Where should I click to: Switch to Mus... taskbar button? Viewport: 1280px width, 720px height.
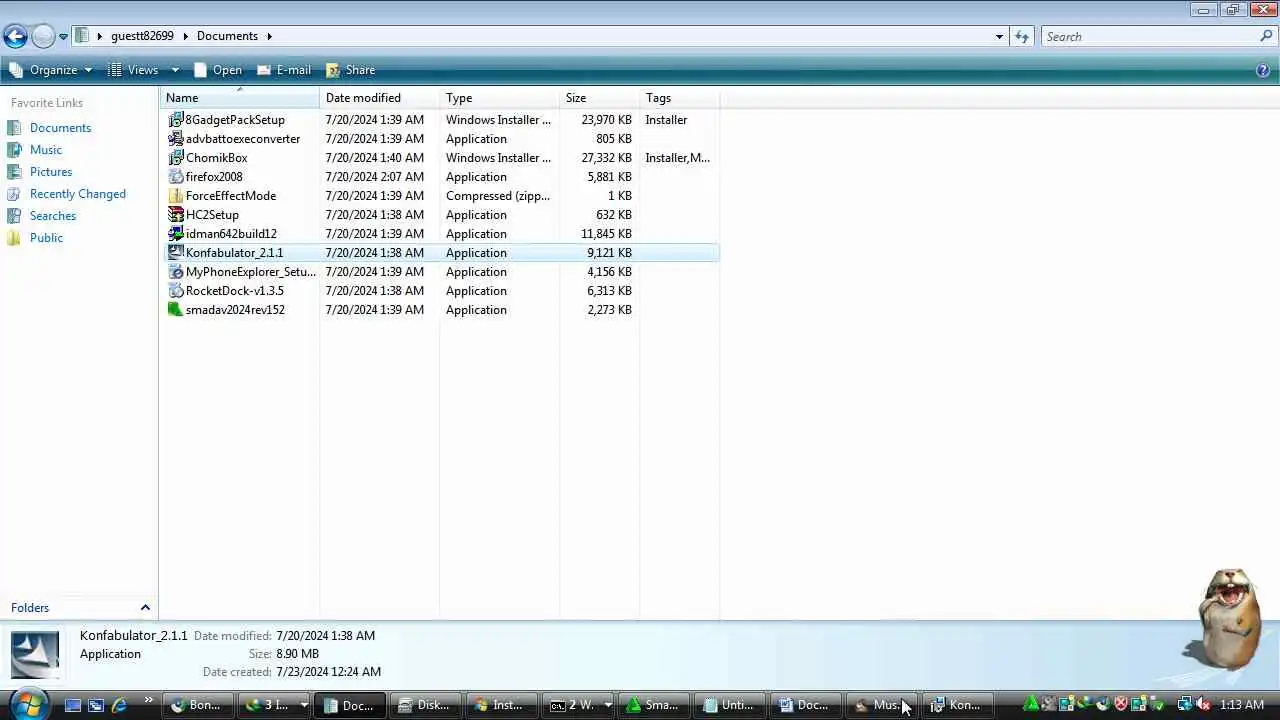point(882,705)
